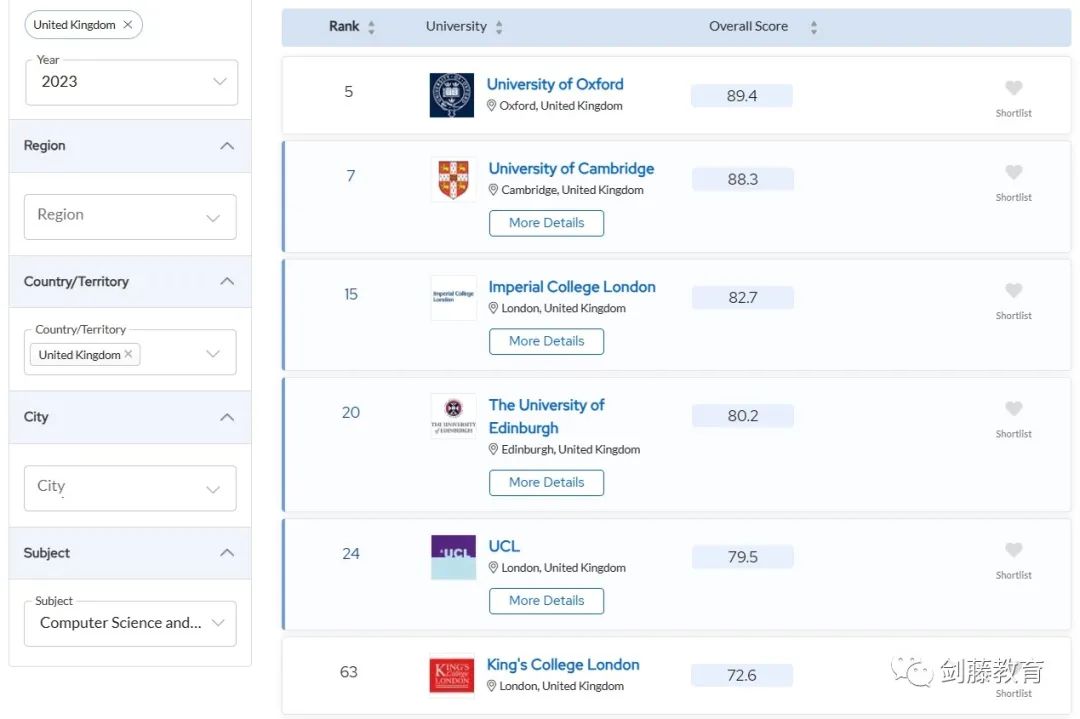Click More Details for University of Edinburgh
Image resolution: width=1080 pixels, height=719 pixels.
546,483
